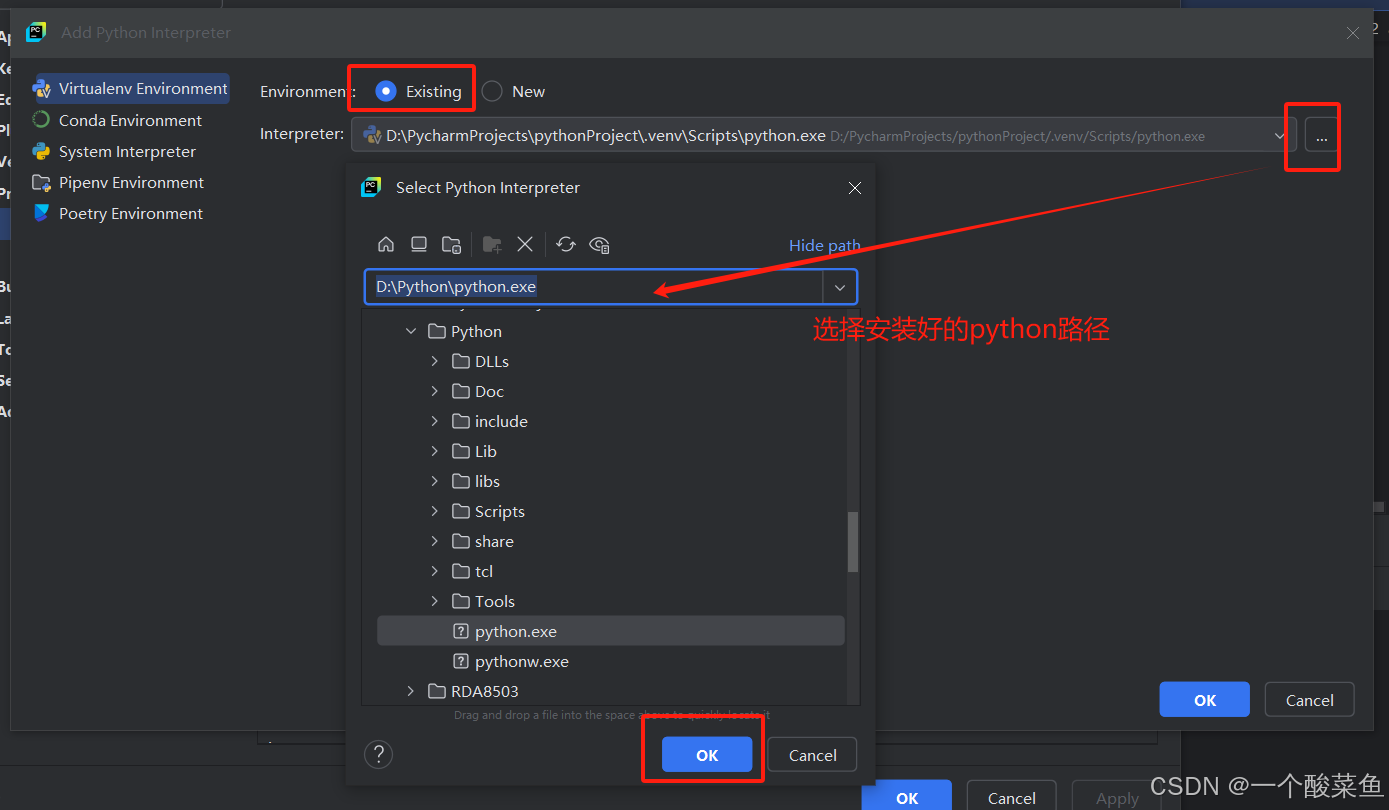Open the Interpreter path dropdown
This screenshot has height=810, width=1389.
click(x=1279, y=135)
